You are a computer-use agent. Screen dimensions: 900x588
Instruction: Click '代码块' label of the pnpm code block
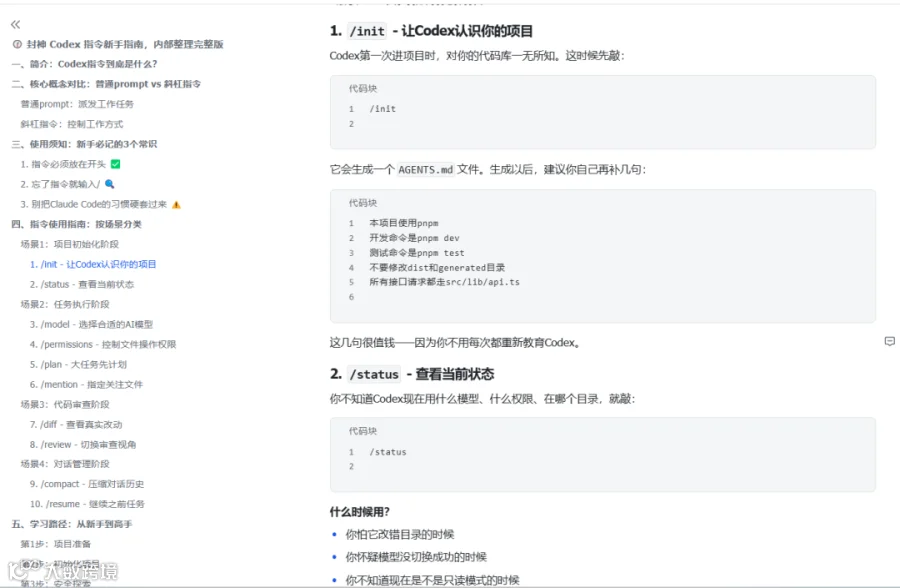tap(363, 203)
